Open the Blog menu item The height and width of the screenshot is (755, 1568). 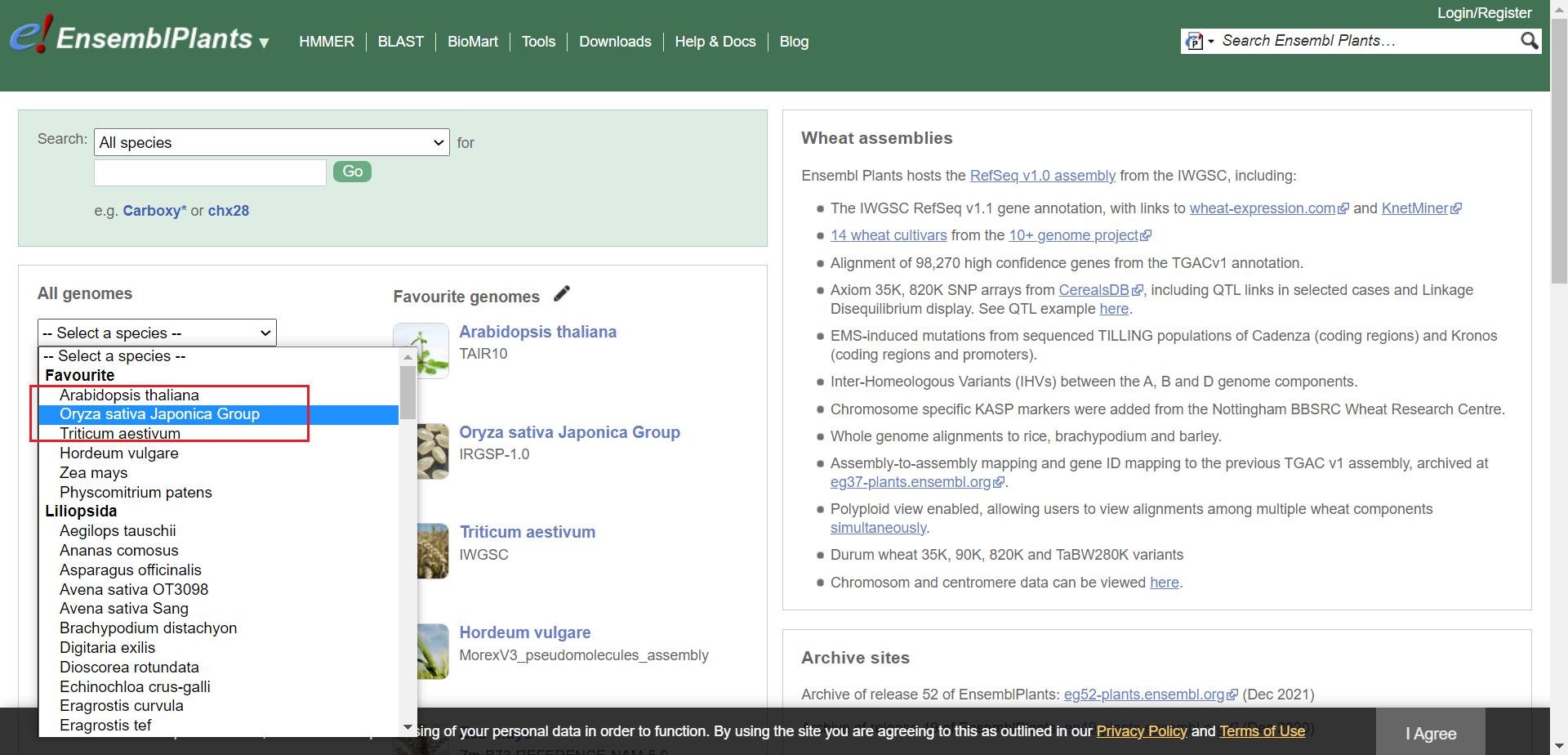[794, 42]
